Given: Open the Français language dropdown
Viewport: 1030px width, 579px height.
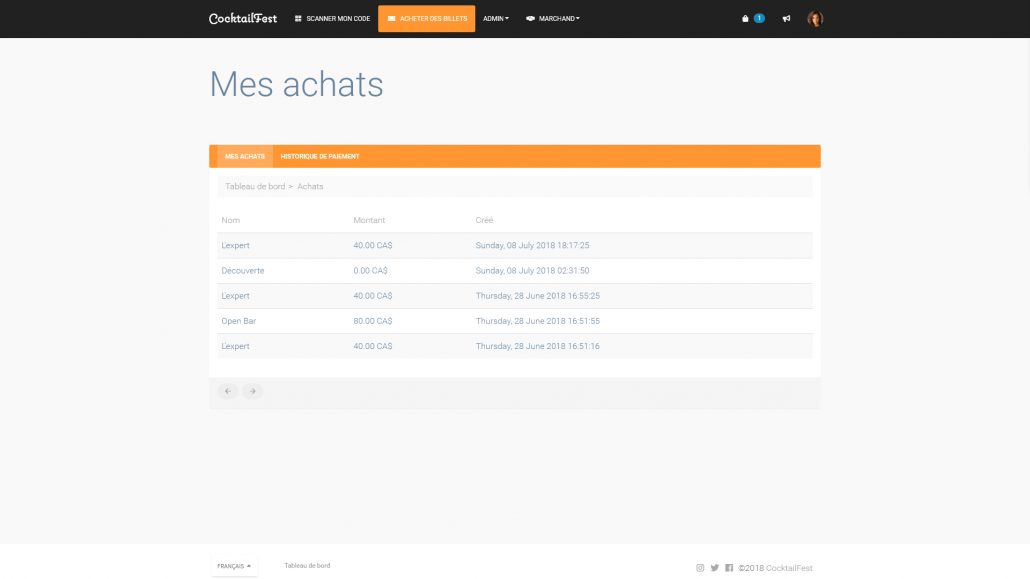Looking at the screenshot, I should pyautogui.click(x=234, y=566).
